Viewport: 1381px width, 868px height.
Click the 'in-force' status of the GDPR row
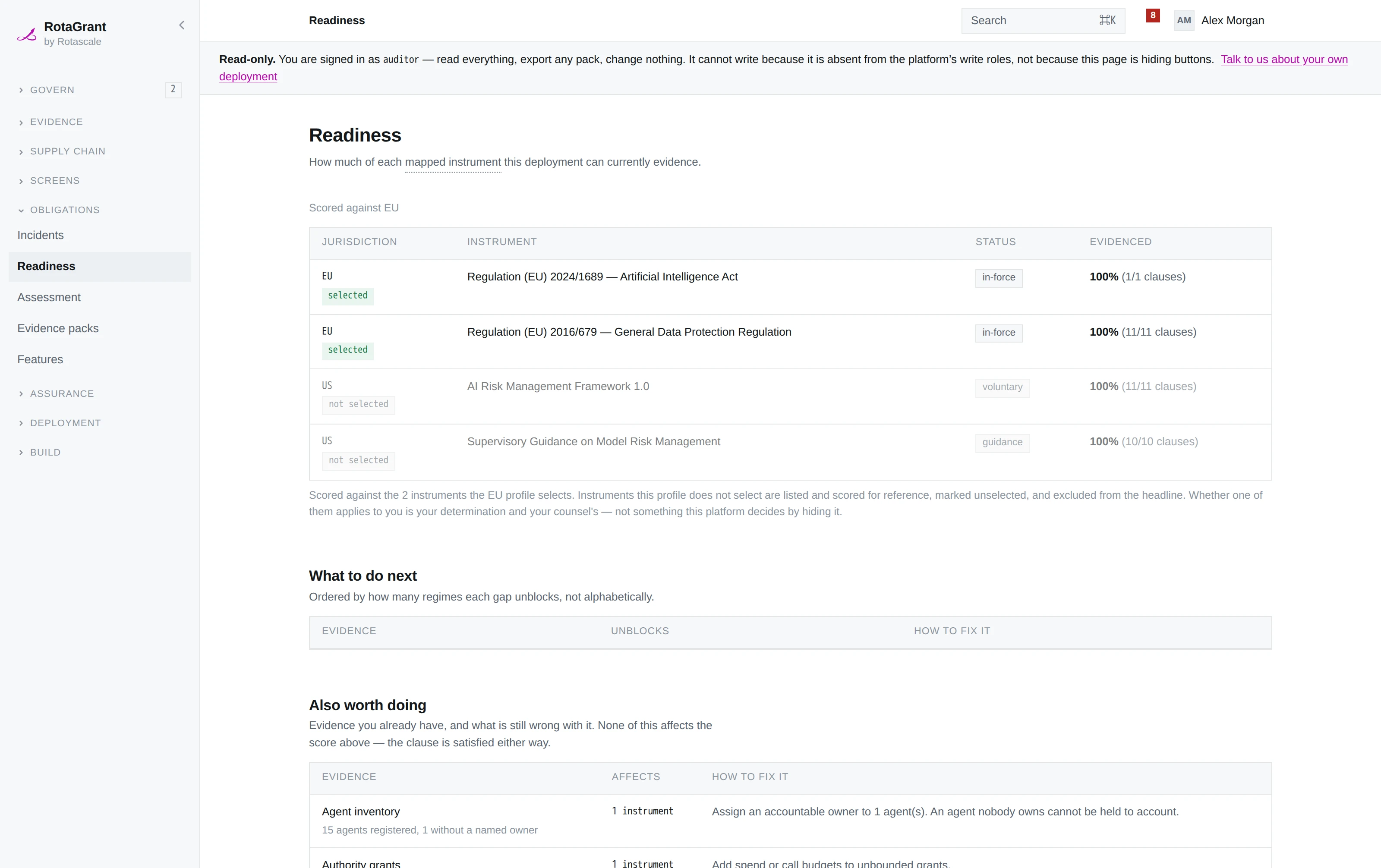tap(999, 333)
